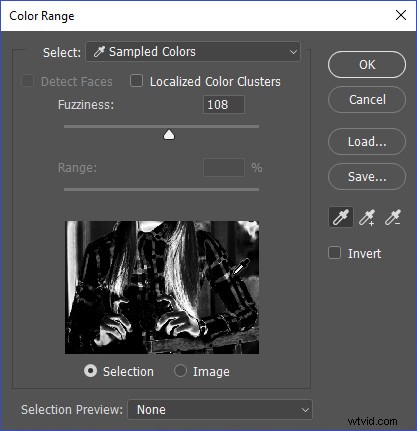
Task: Enable Localized Color Clusters checkbox
Action: point(136,81)
